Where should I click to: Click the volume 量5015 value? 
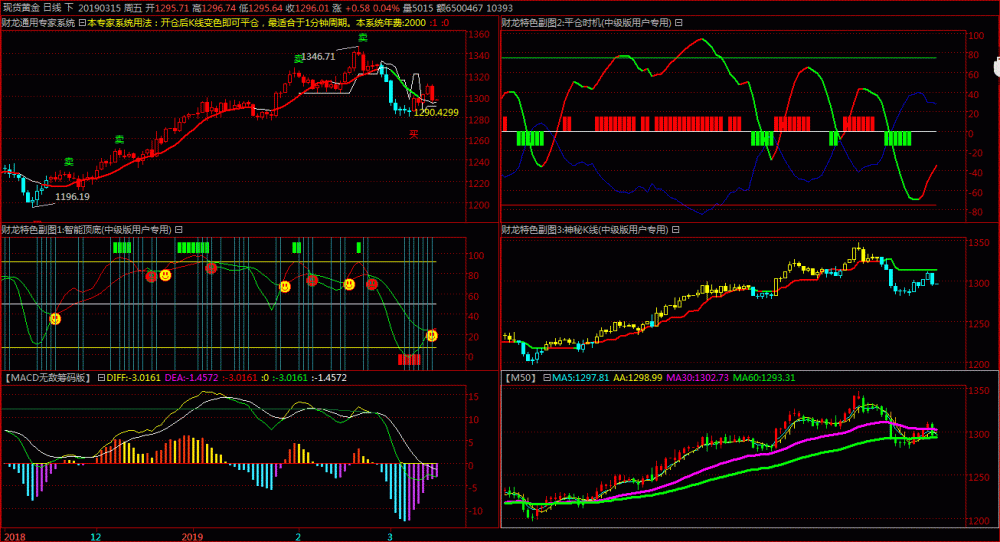[418, 8]
